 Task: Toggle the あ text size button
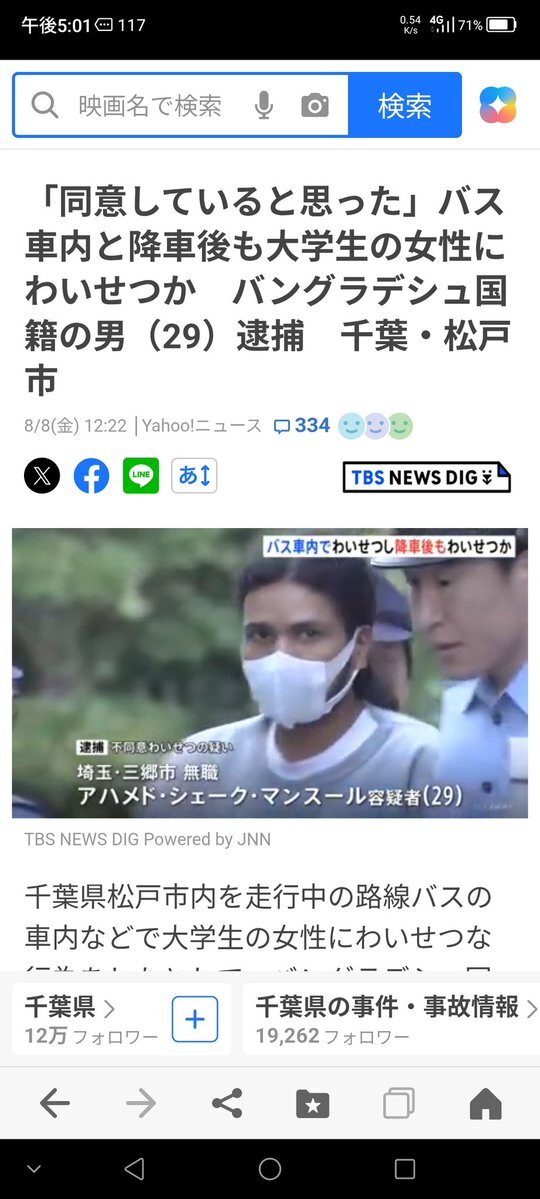click(x=194, y=476)
